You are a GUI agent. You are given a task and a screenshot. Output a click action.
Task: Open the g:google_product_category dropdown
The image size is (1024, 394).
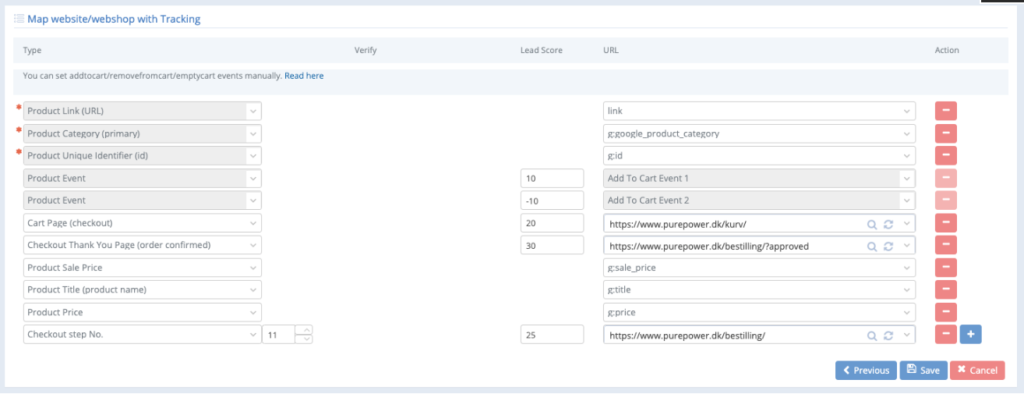759,133
